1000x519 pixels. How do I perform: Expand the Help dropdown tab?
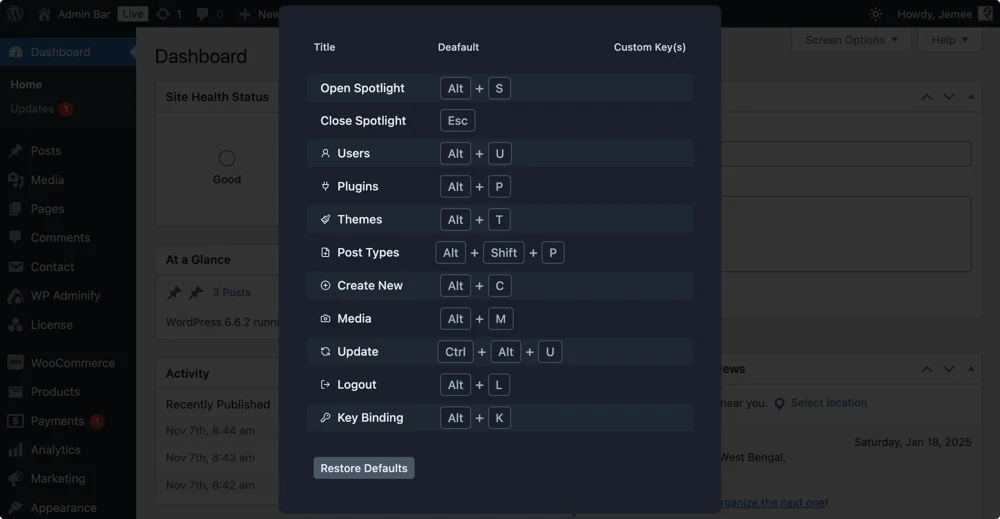pos(949,40)
